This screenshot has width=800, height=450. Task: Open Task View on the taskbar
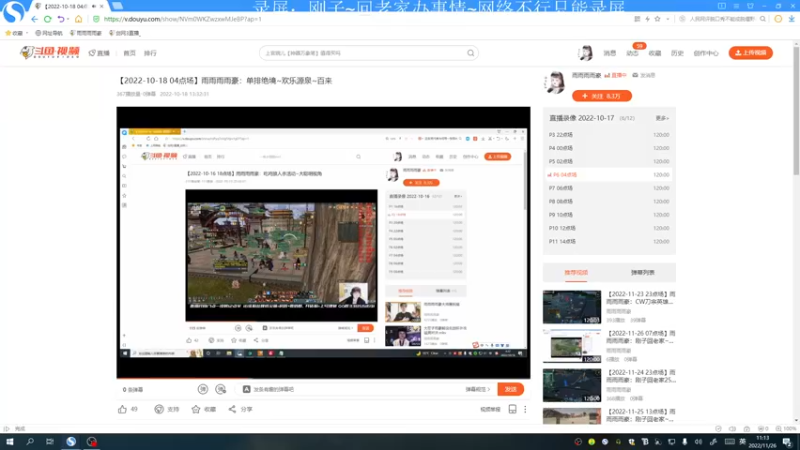[x=49, y=442]
